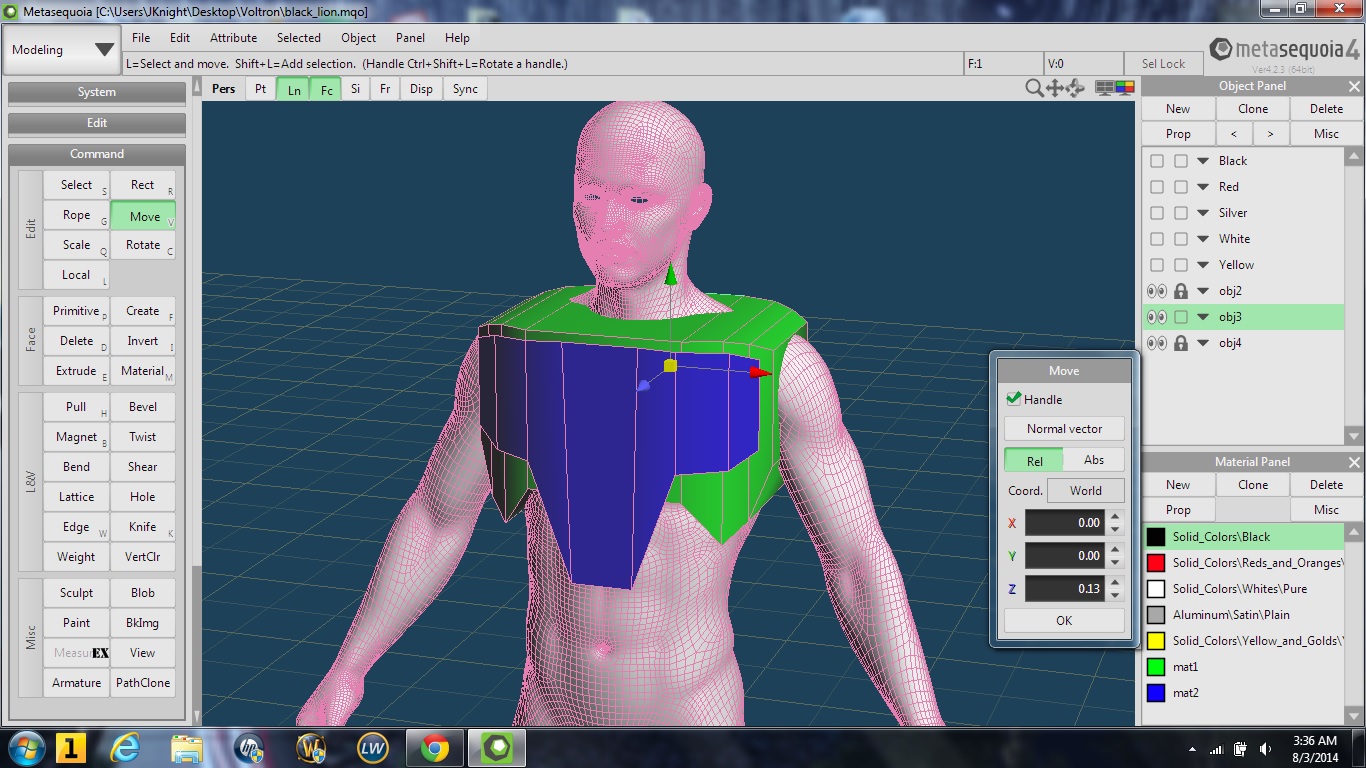This screenshot has width=1366, height=768.
Task: Click the Y value input field
Action: pos(1065,556)
